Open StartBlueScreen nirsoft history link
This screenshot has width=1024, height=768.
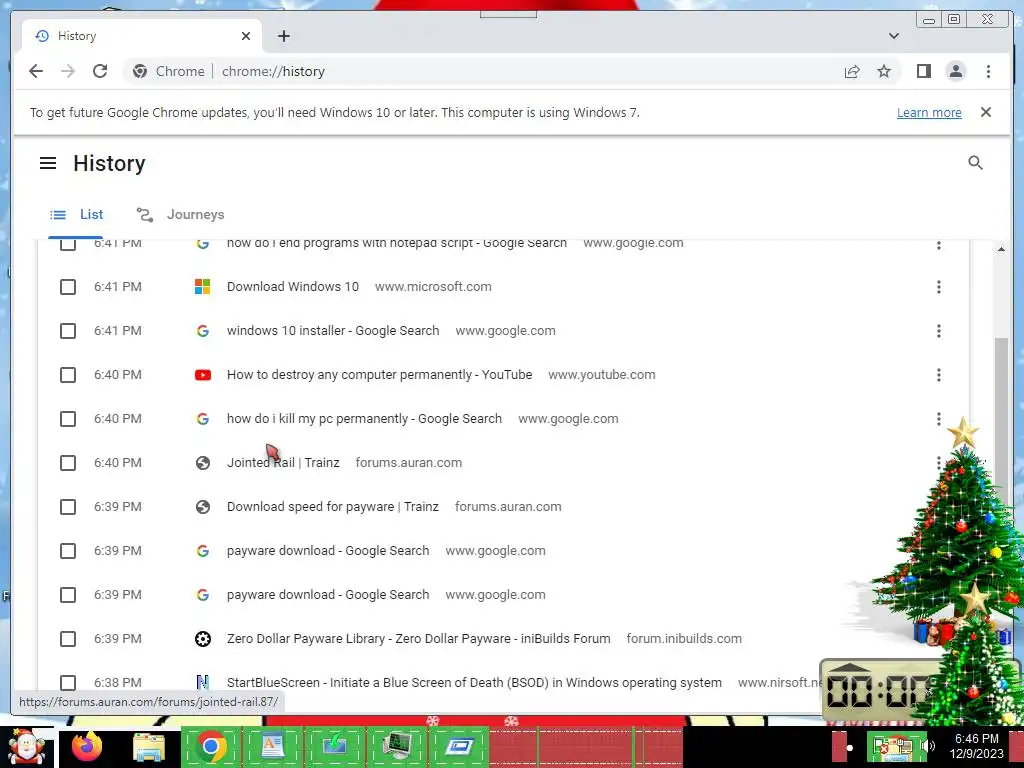474,682
